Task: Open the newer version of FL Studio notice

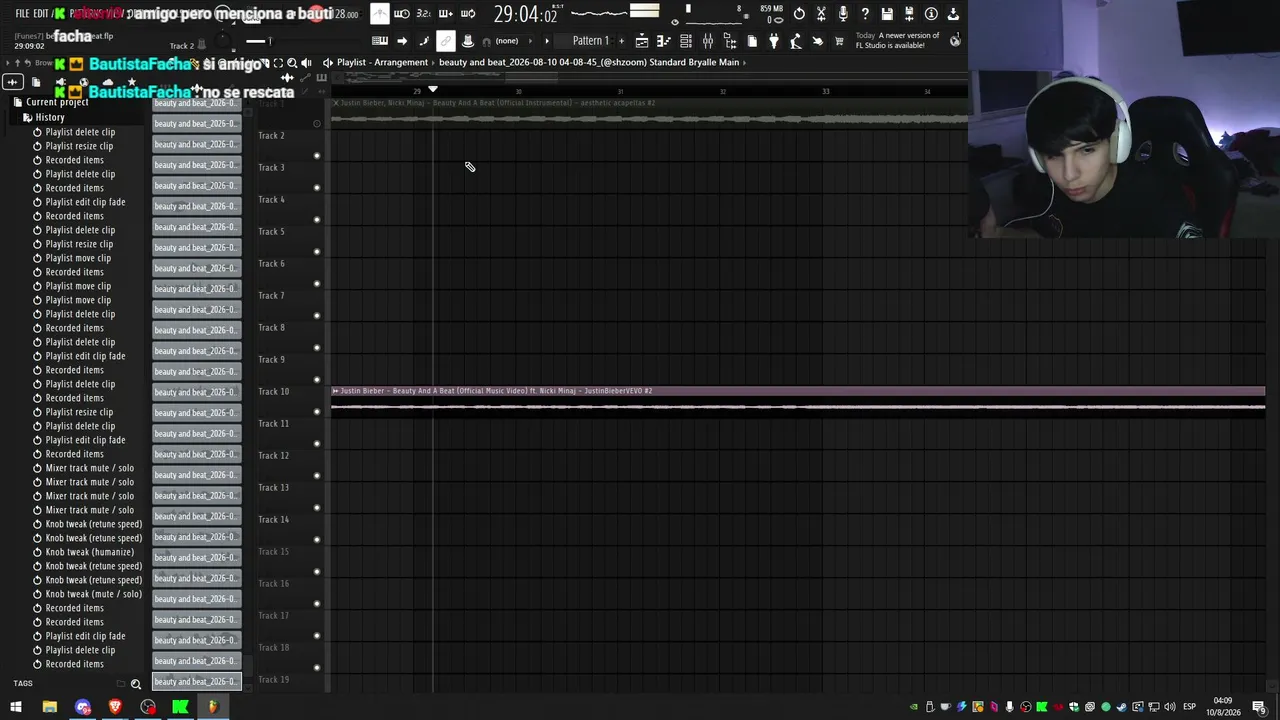Action: pos(897,41)
